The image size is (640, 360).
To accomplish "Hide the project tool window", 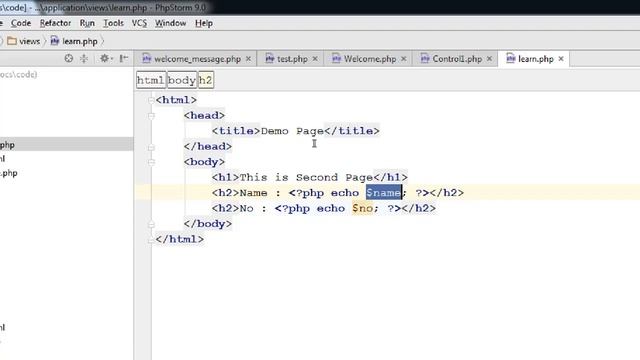I will pyautogui.click(x=123, y=58).
